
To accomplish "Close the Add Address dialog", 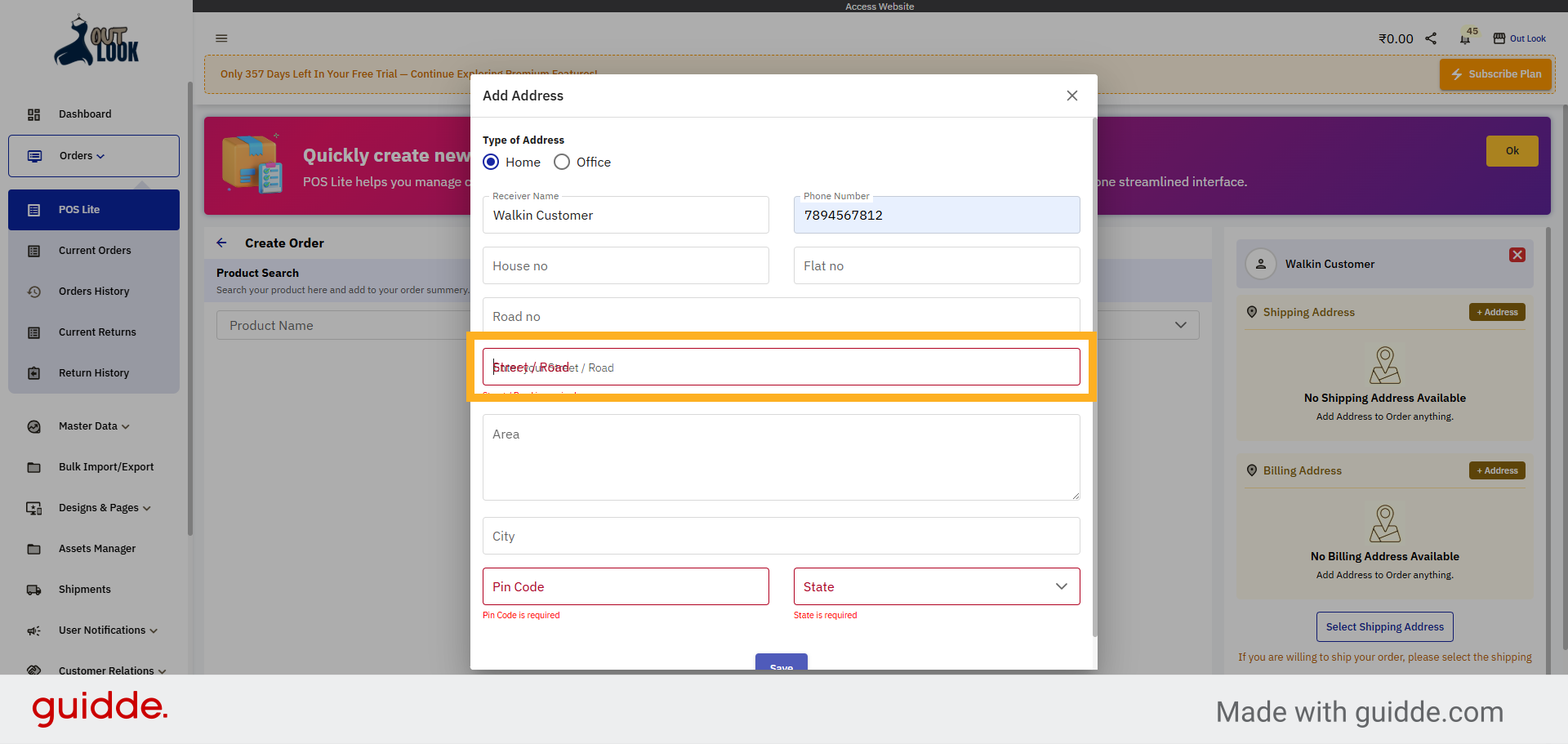I will click(x=1071, y=96).
